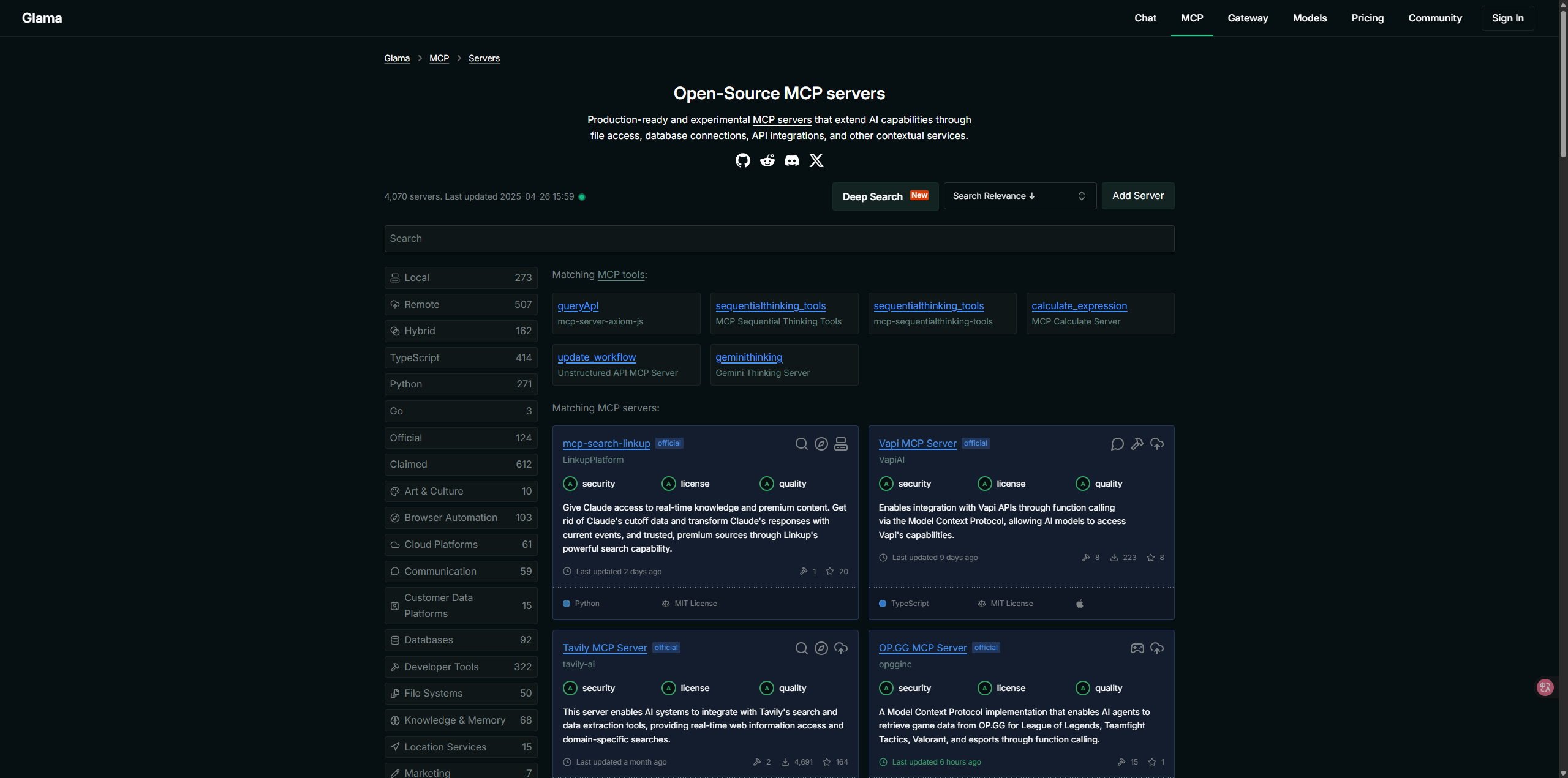Click search icon on Tavily MCP Server card
Image resolution: width=1568 pixels, height=778 pixels.
801,648
